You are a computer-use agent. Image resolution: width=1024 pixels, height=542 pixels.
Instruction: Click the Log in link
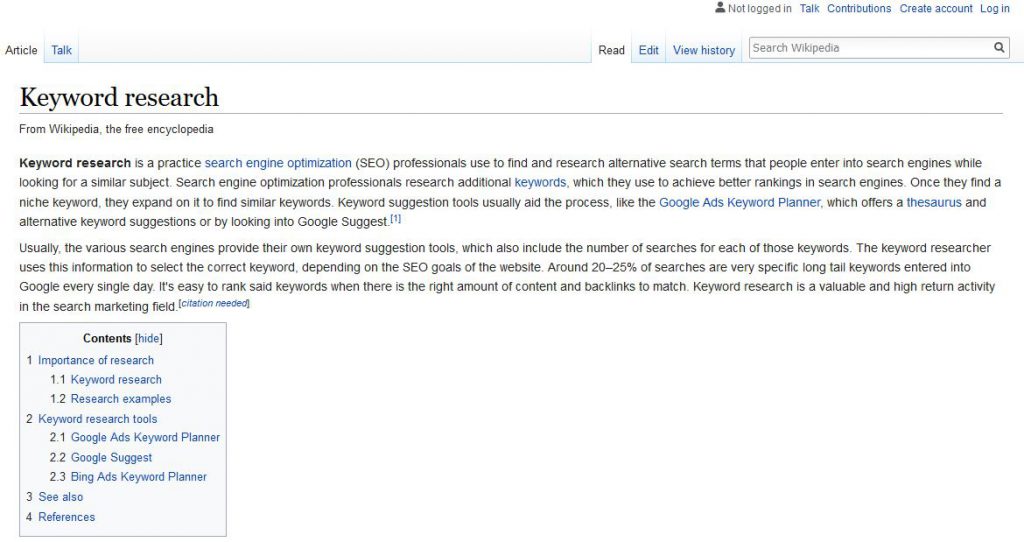(x=995, y=8)
